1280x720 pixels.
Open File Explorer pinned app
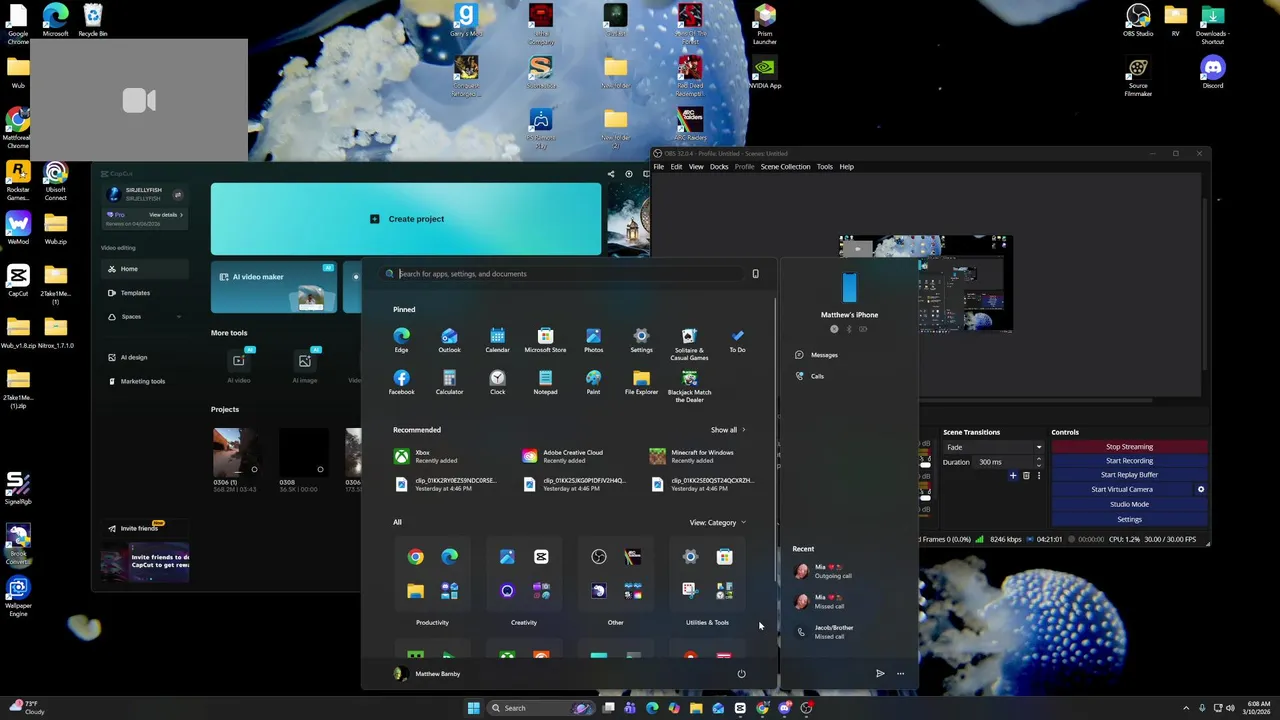pyautogui.click(x=641, y=382)
